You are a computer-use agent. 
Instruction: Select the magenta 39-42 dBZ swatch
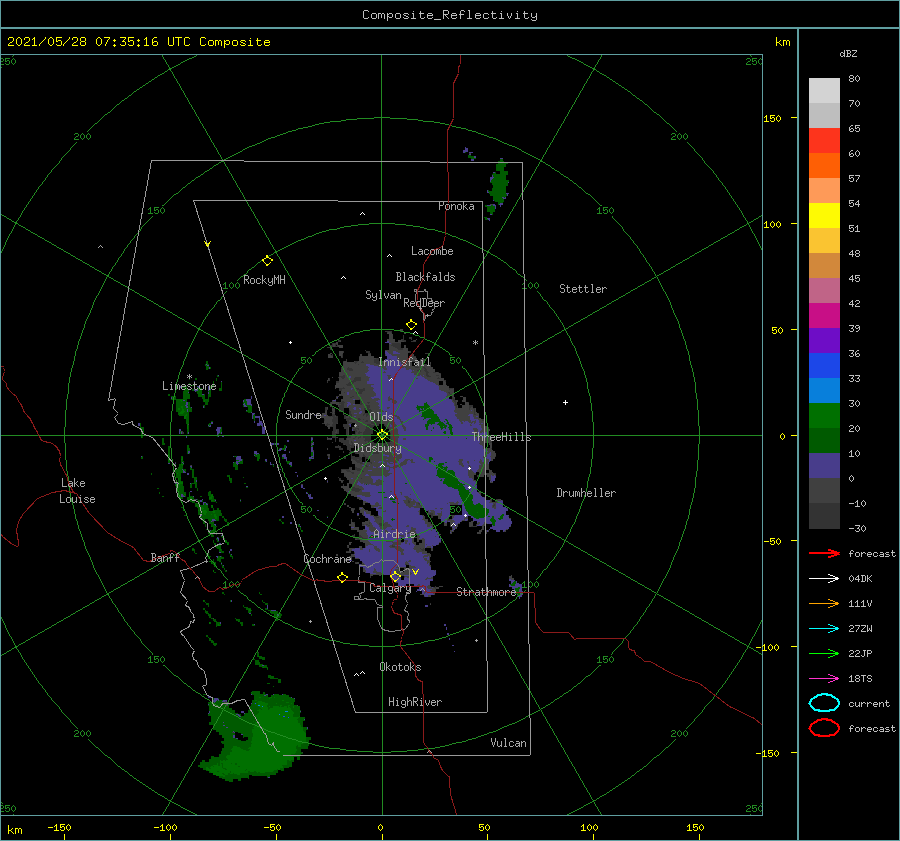point(824,316)
